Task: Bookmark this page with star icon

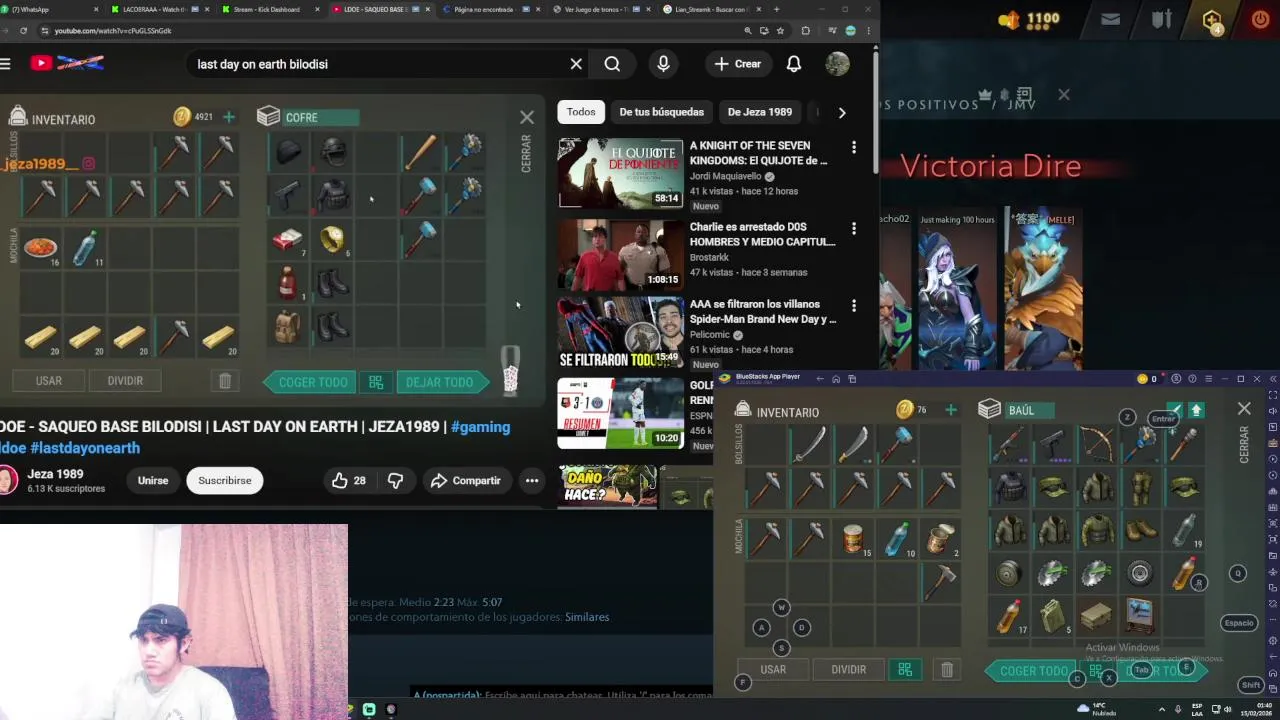Action: 780,31
